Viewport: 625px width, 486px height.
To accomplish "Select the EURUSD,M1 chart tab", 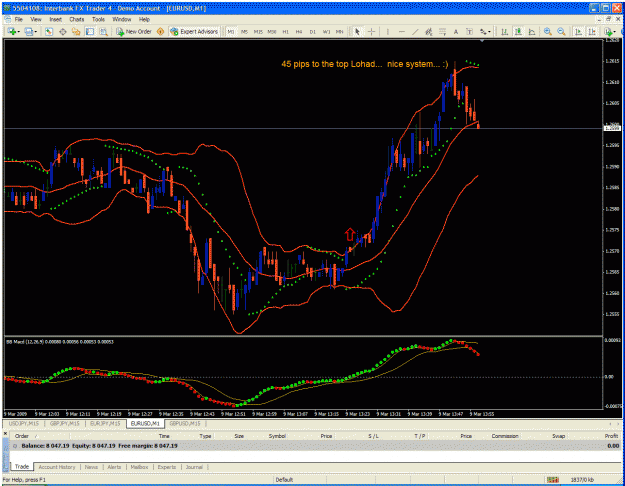I will (145, 423).
